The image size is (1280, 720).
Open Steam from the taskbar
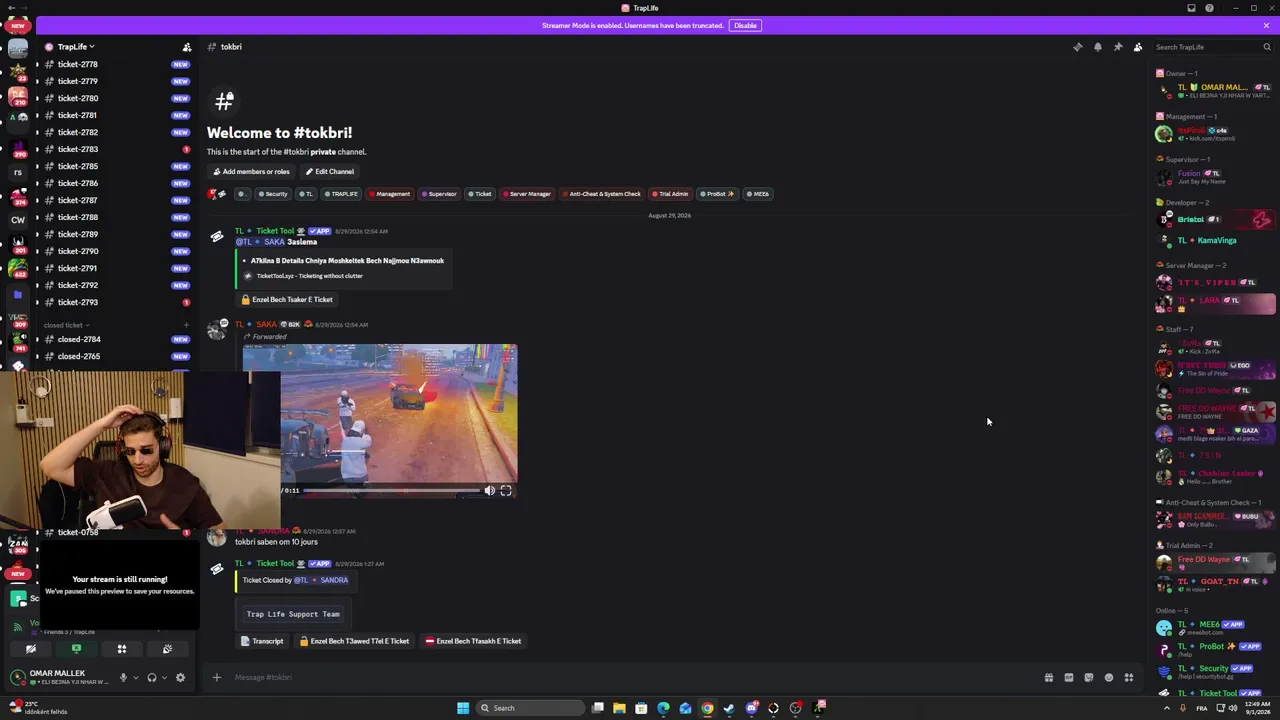(729, 708)
